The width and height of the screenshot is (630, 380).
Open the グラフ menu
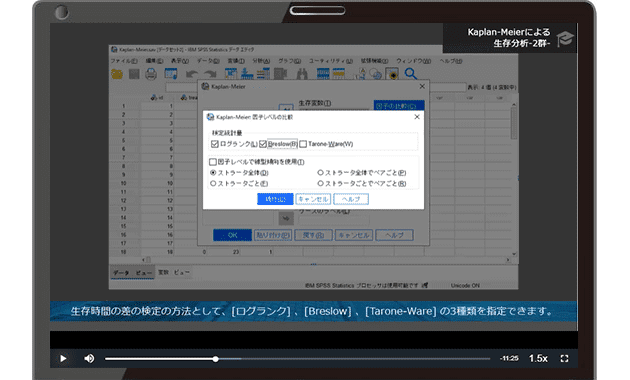pyautogui.click(x=290, y=61)
